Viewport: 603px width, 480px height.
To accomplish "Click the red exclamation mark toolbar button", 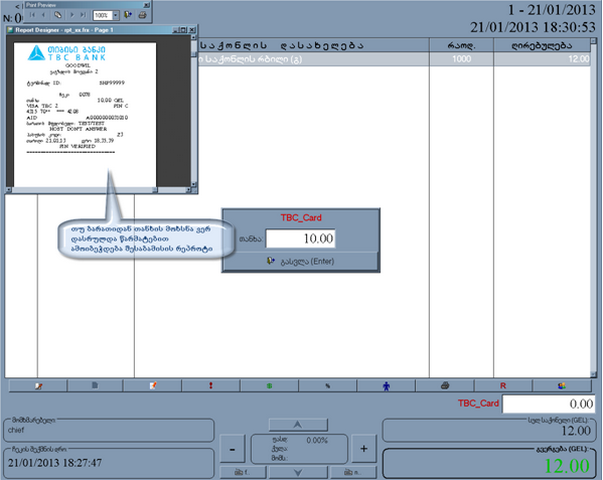I will click(x=211, y=385).
